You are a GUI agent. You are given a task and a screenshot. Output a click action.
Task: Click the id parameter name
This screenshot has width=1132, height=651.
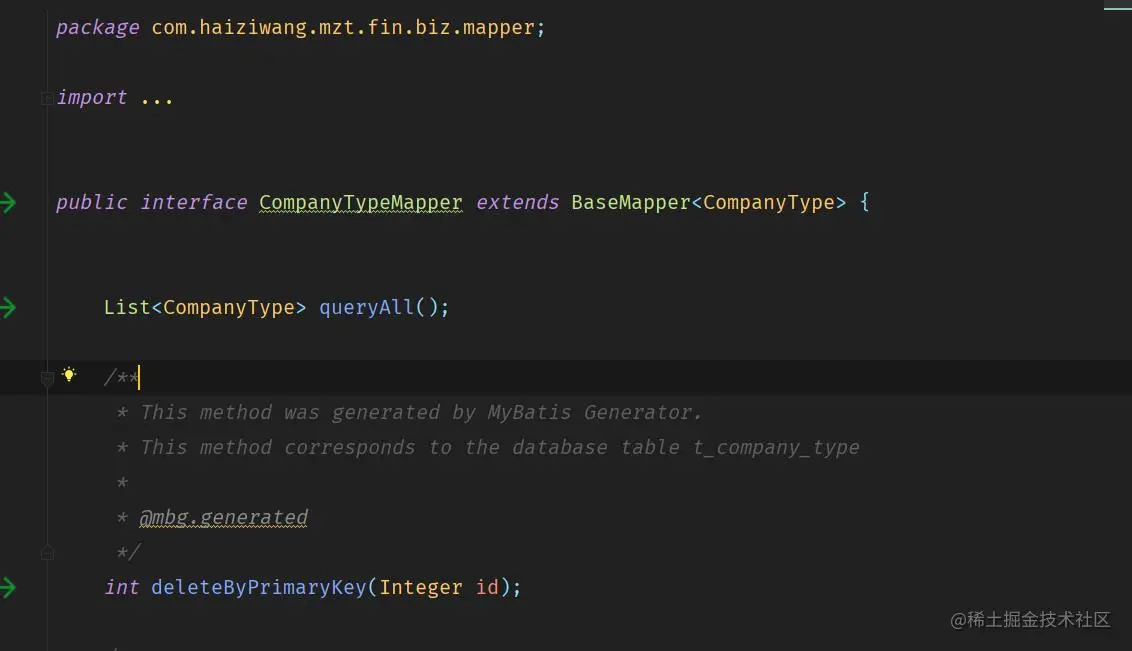(487, 587)
